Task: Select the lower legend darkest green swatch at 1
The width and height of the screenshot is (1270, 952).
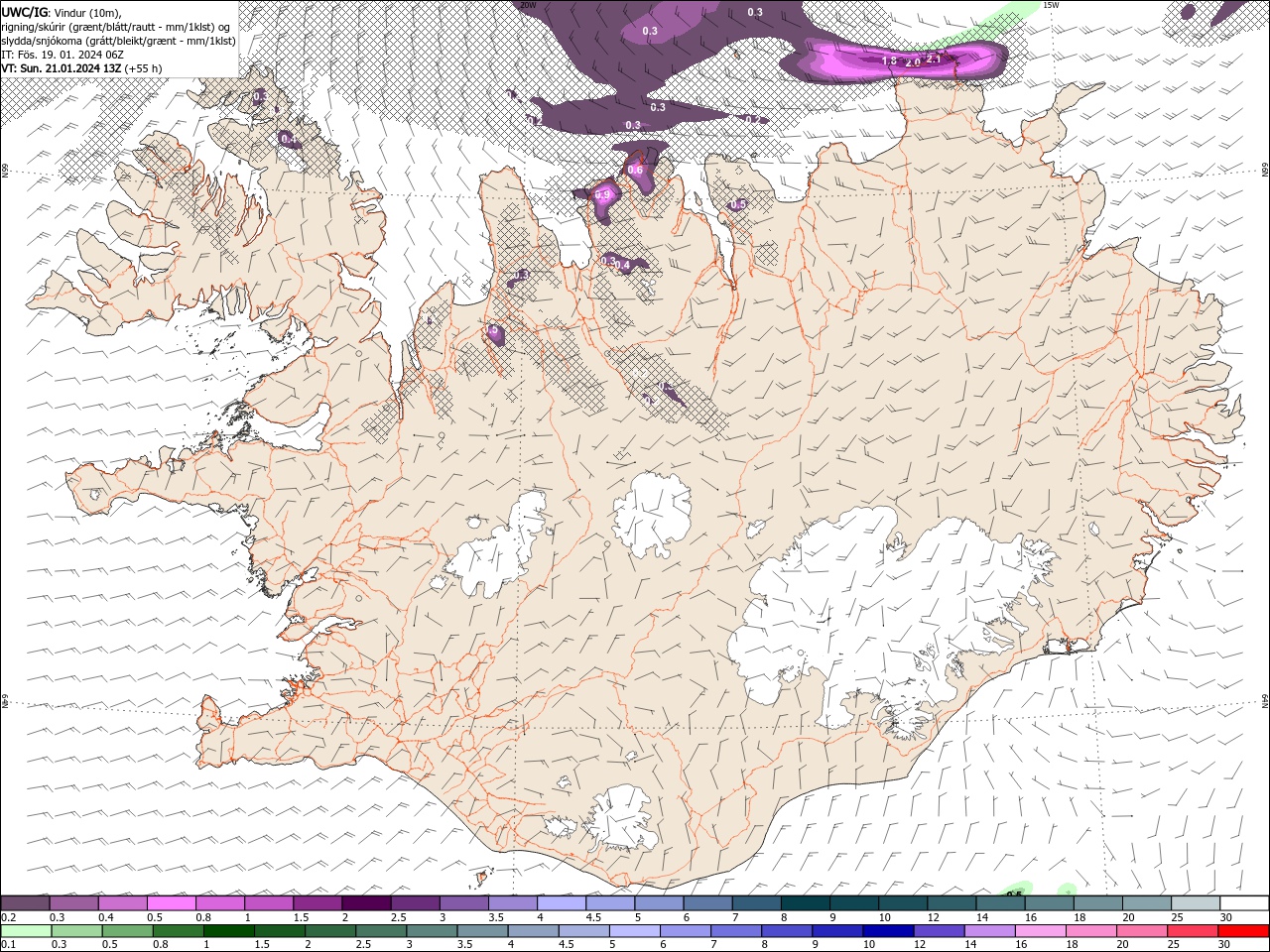Action: pyautogui.click(x=228, y=931)
